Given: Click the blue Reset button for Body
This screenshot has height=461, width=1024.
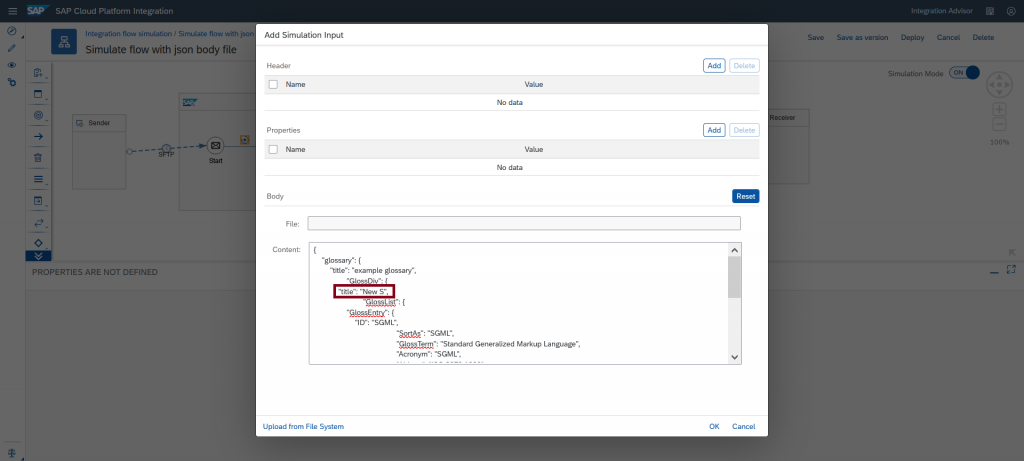Looking at the screenshot, I should tap(745, 196).
